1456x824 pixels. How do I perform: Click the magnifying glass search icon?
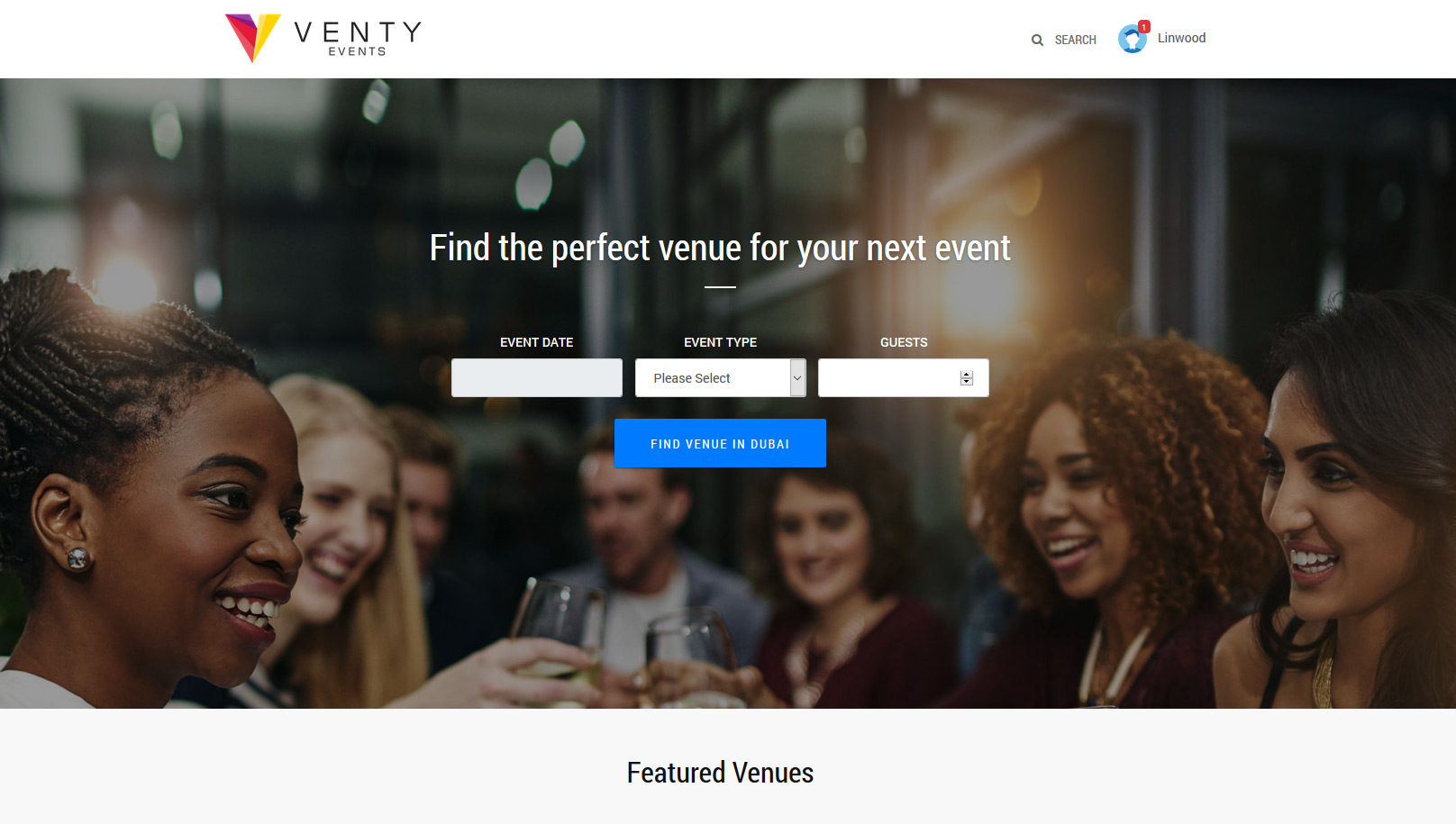(x=1037, y=41)
